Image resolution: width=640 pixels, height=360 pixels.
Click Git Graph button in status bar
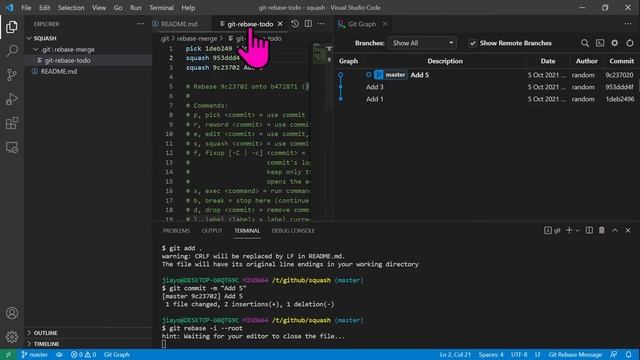(117, 354)
